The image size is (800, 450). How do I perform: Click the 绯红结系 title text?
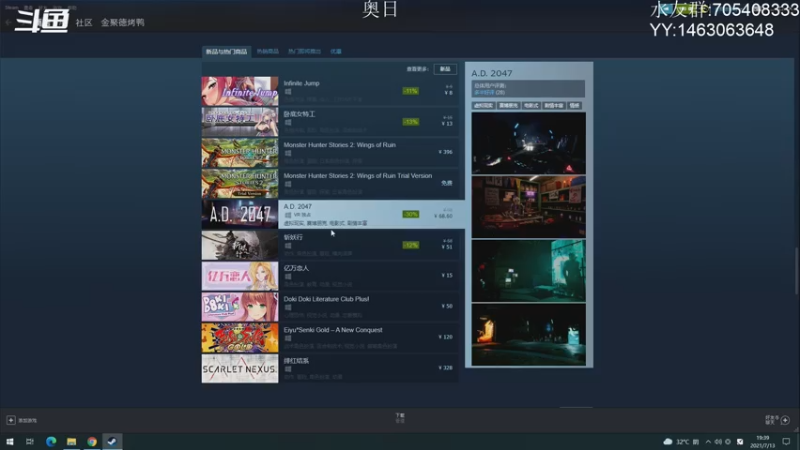[296, 361]
